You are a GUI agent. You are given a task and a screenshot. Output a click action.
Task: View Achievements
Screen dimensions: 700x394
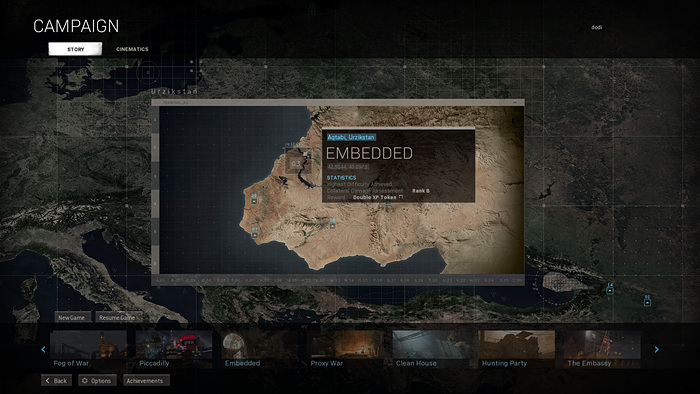click(x=145, y=381)
